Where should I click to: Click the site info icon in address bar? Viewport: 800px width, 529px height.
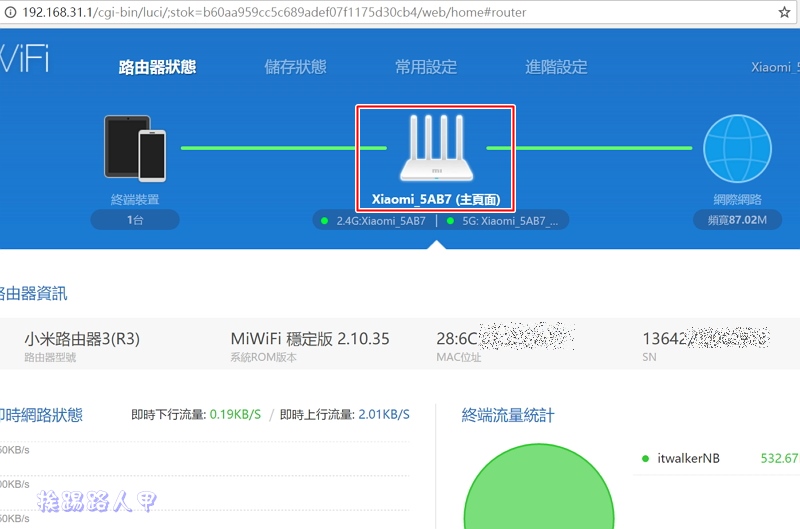10,12
